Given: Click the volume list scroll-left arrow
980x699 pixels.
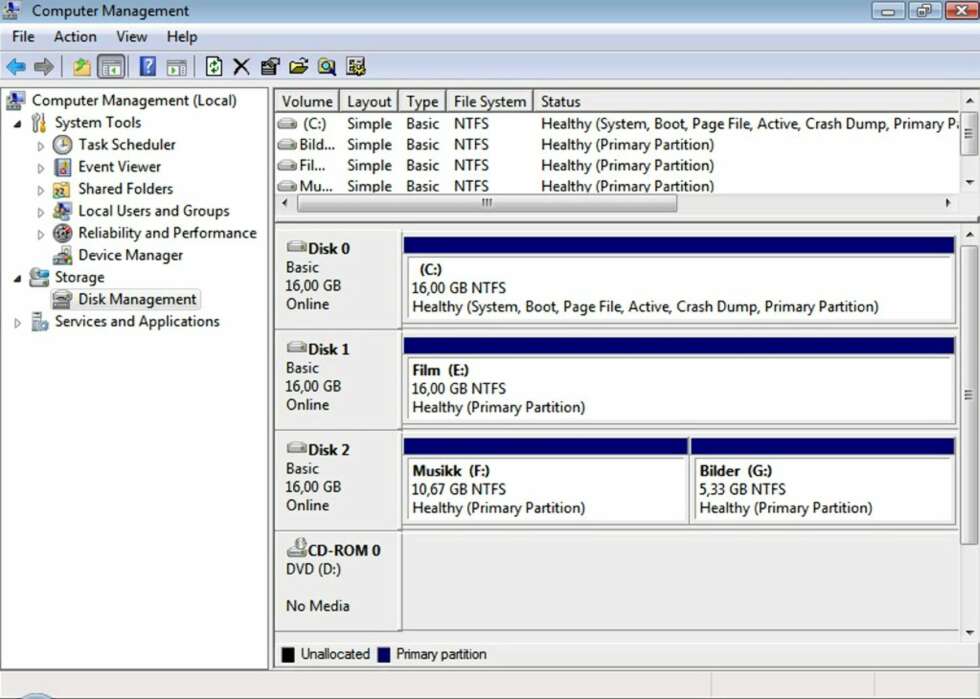Looking at the screenshot, I should [285, 203].
